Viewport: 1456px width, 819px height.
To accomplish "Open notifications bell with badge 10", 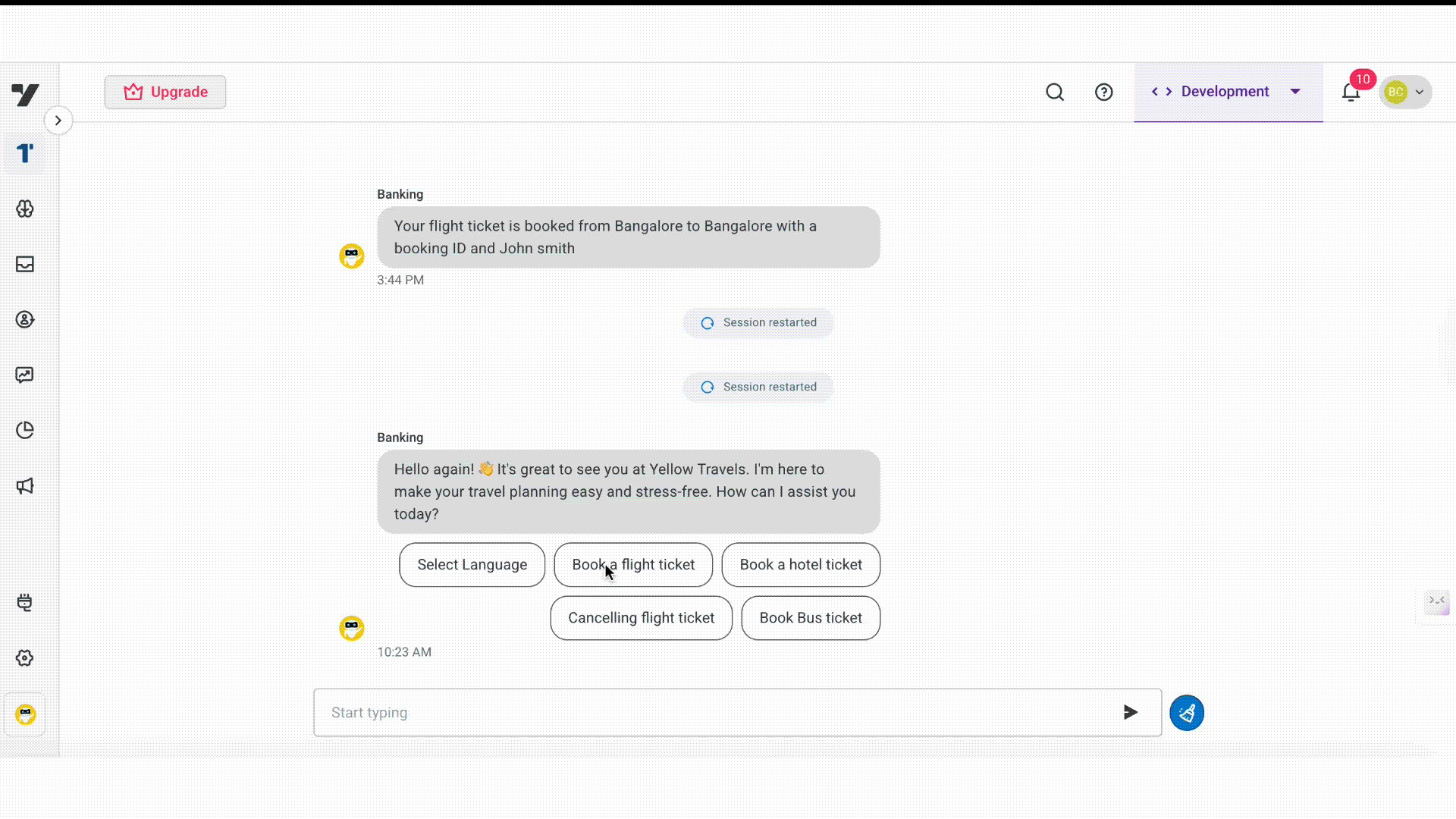I will pos(1351,93).
